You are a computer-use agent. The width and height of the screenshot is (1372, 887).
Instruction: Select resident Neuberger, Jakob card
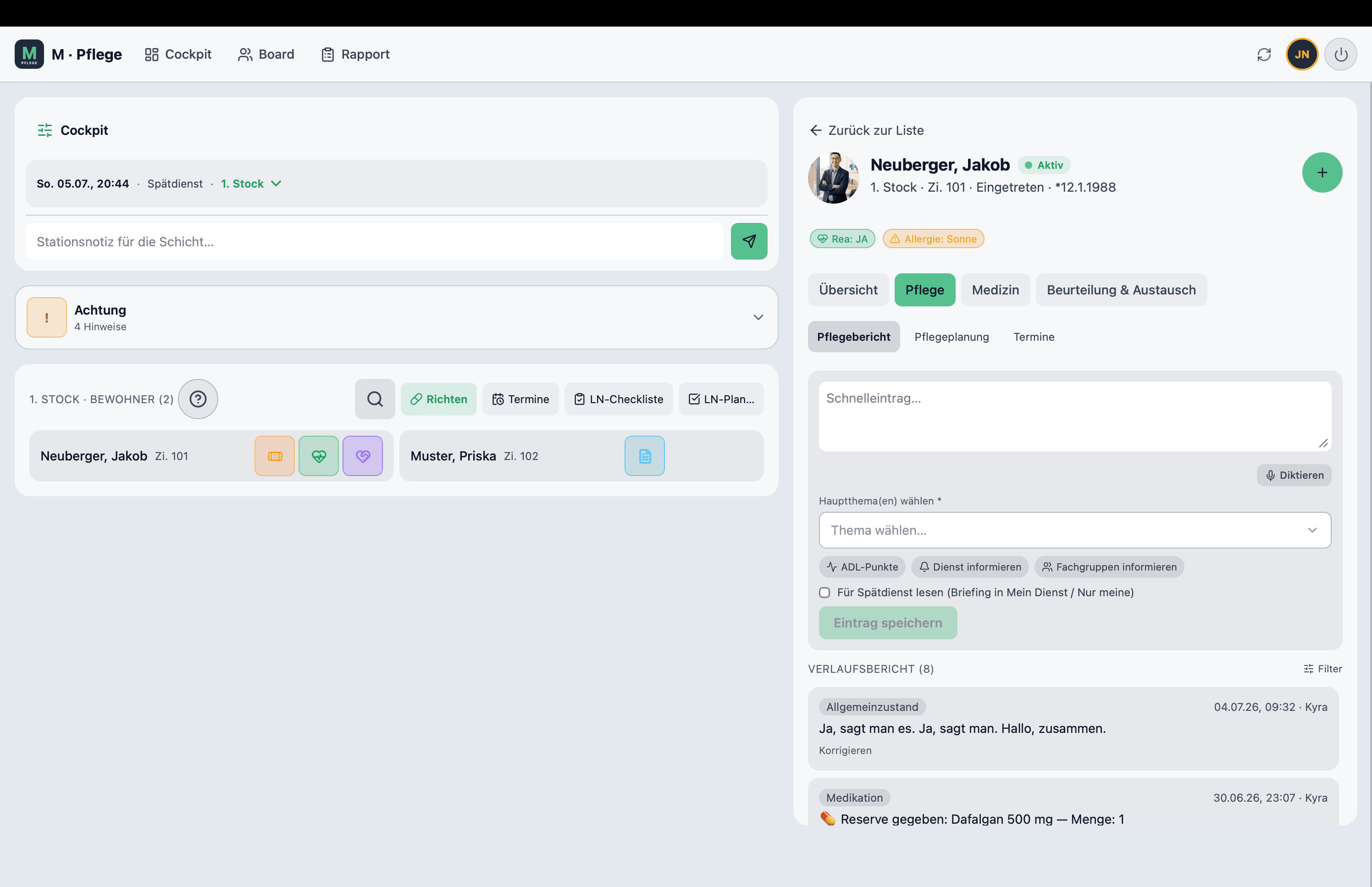211,456
